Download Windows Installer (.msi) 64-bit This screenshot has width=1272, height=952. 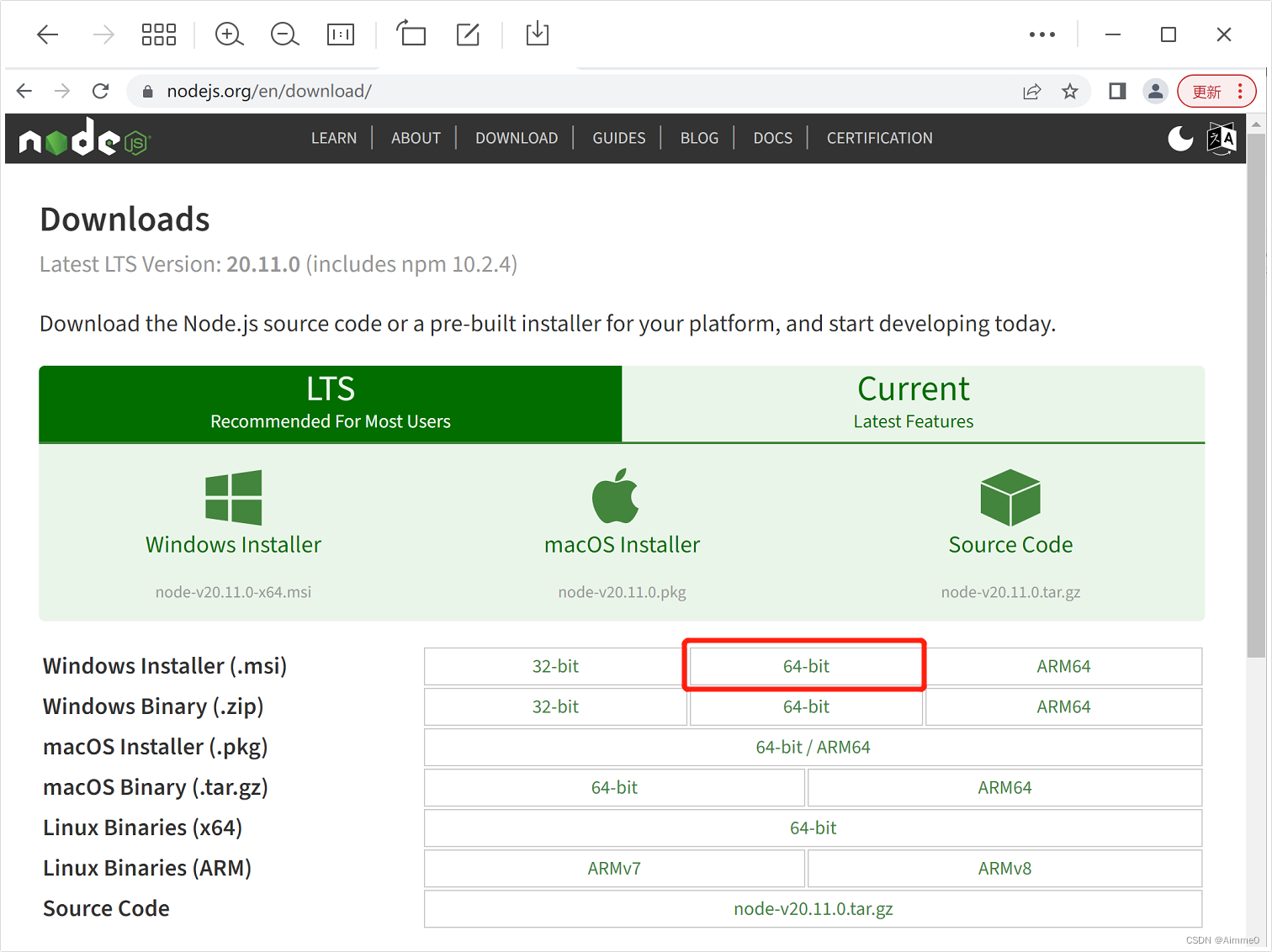point(806,666)
